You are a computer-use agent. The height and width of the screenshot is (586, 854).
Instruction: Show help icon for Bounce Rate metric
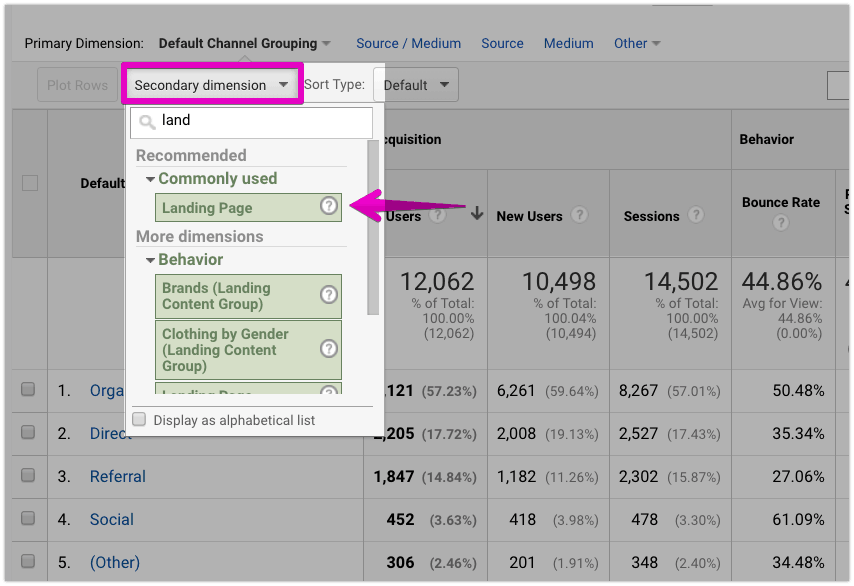click(x=781, y=222)
